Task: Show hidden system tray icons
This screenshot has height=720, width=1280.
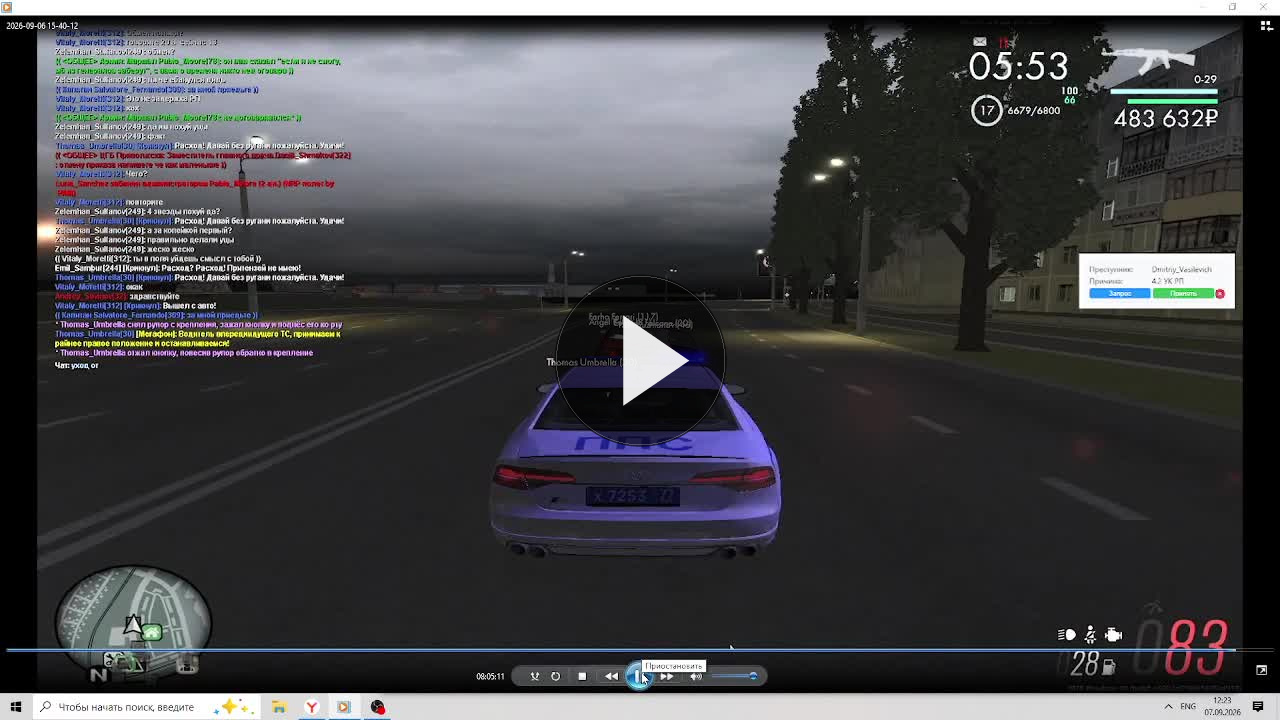Action: click(1167, 707)
